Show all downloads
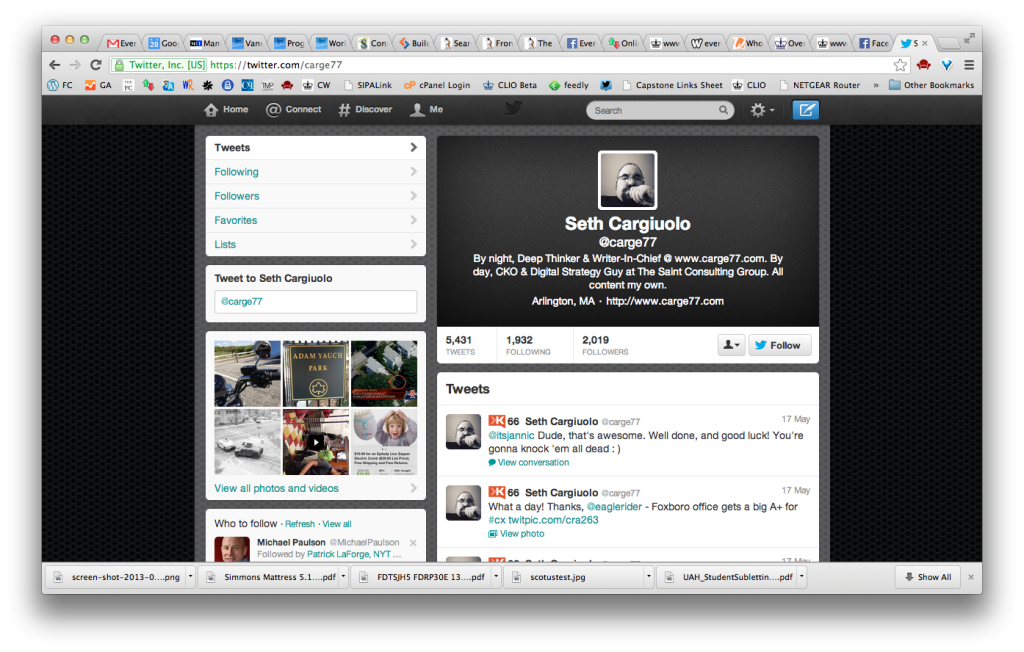Viewport: 1024px width, 652px height. coord(927,577)
